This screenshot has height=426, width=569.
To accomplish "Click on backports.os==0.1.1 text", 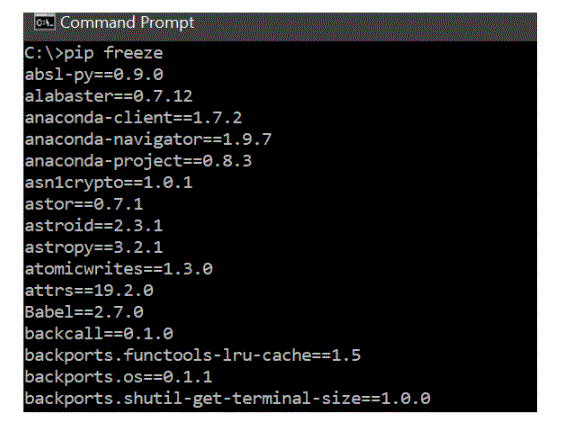I will 118,377.
